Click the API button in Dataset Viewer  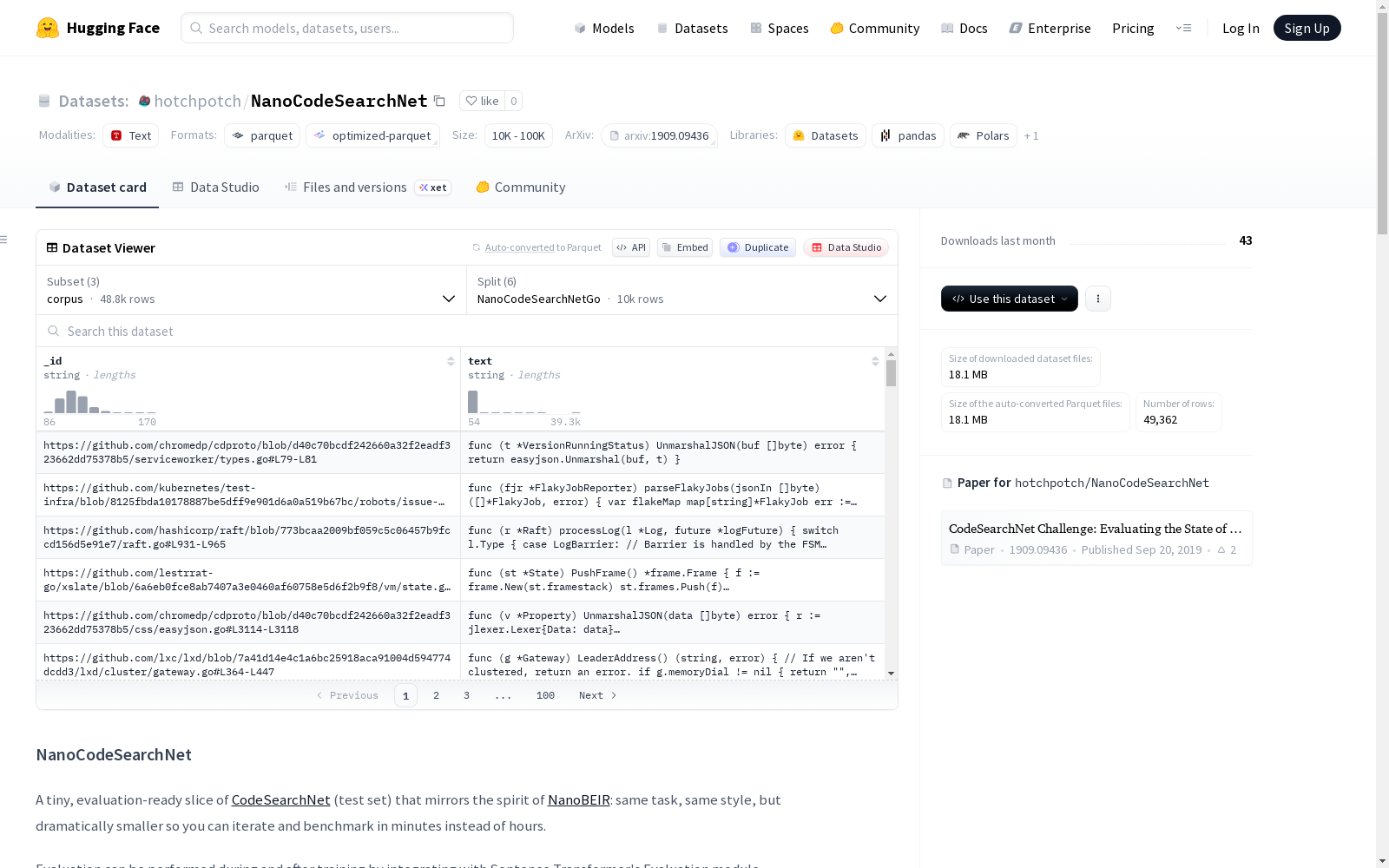tap(631, 247)
